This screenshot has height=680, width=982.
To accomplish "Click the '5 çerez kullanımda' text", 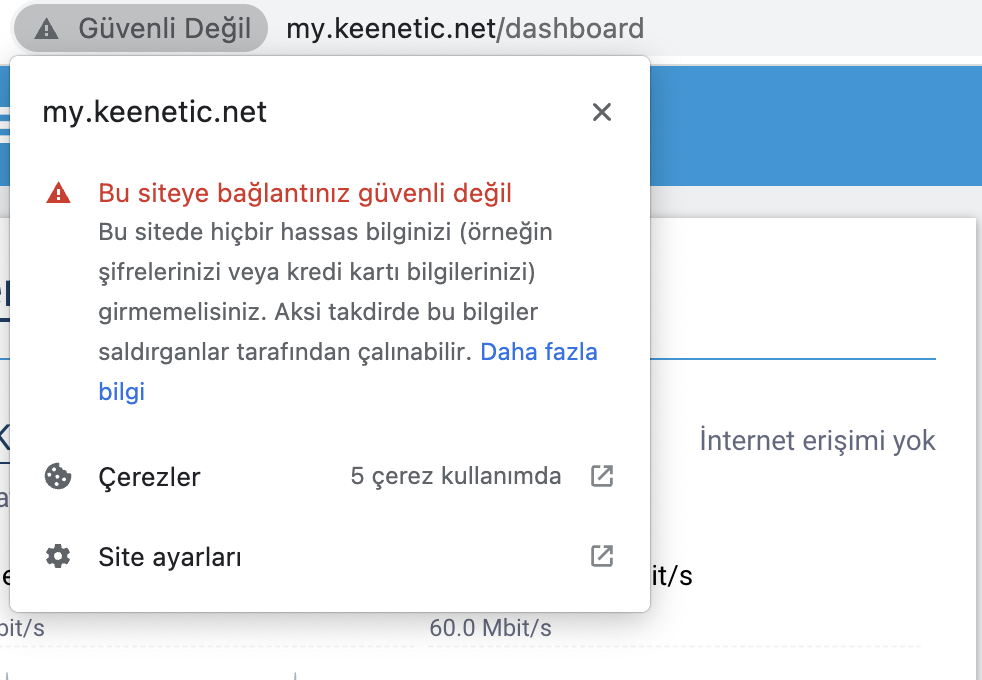I will pyautogui.click(x=456, y=476).
